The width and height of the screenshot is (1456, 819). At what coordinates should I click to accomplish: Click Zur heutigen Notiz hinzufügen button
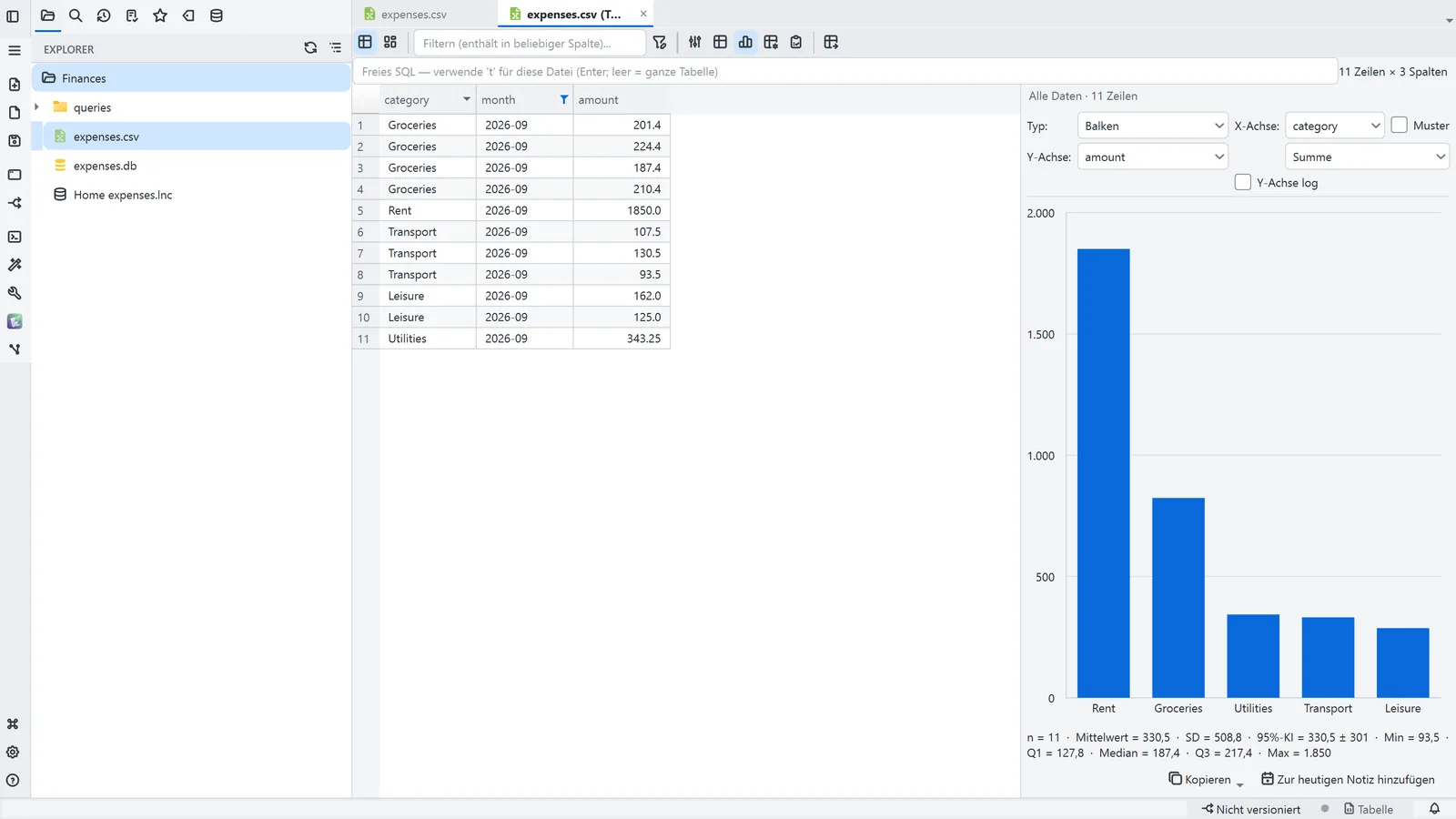pyautogui.click(x=1348, y=779)
